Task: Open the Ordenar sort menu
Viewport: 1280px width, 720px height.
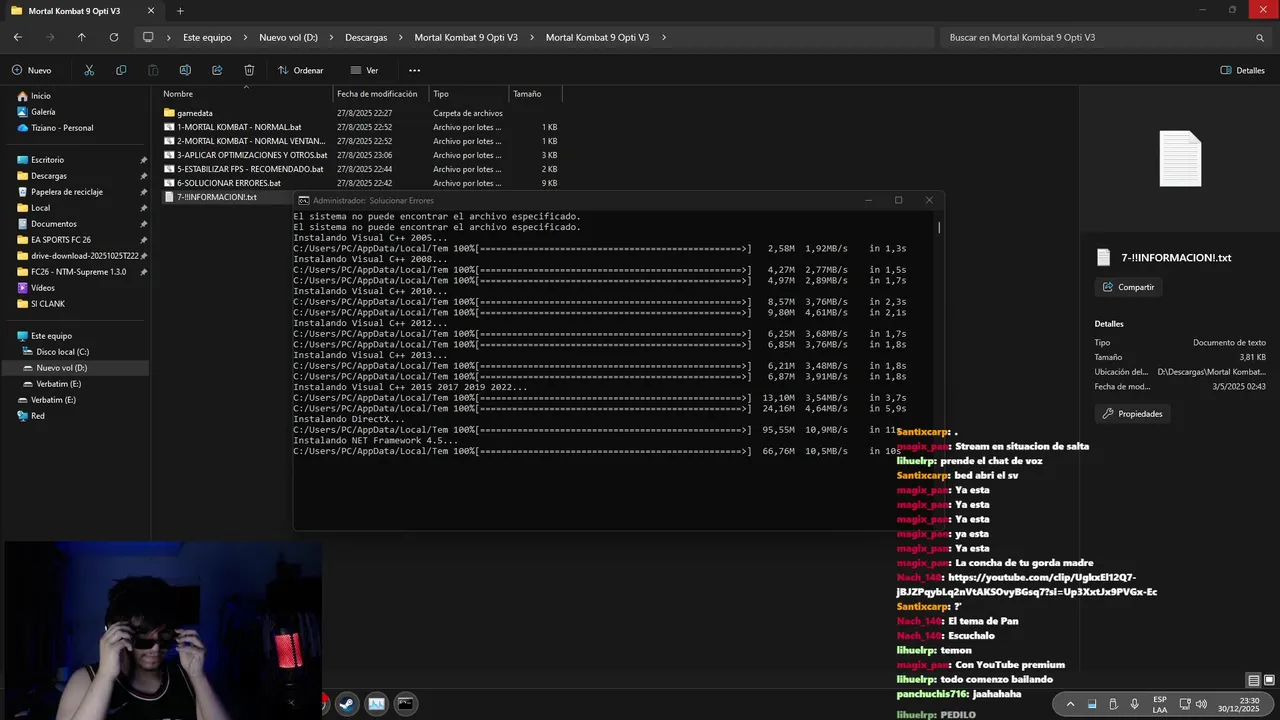Action: coord(301,70)
